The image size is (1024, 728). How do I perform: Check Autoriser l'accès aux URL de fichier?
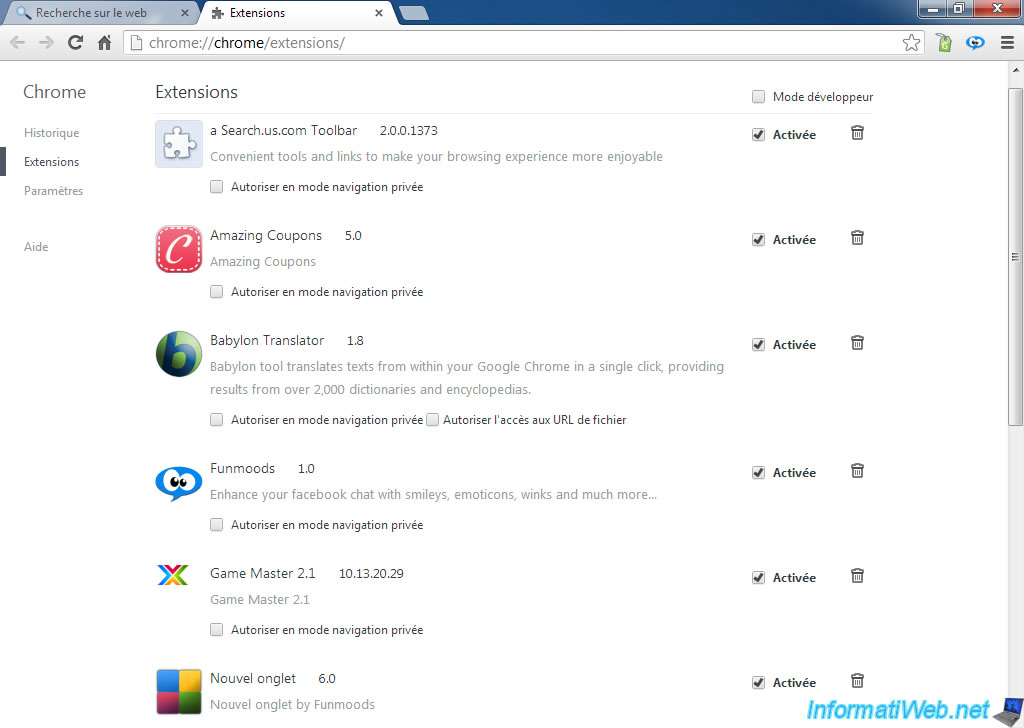tap(432, 420)
